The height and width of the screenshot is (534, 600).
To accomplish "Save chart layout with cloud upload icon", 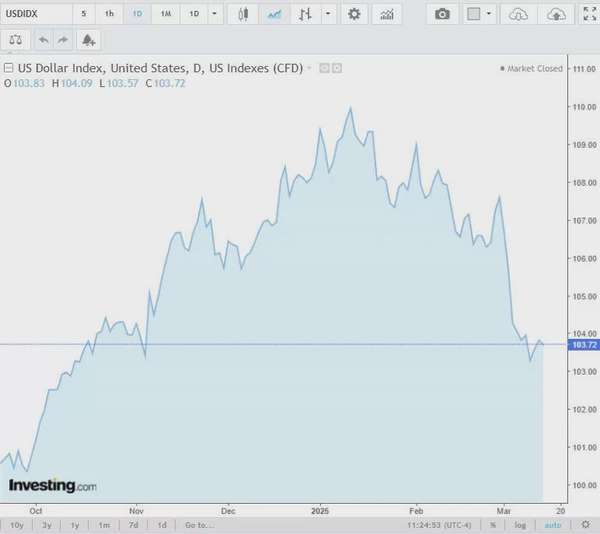I will [556, 14].
